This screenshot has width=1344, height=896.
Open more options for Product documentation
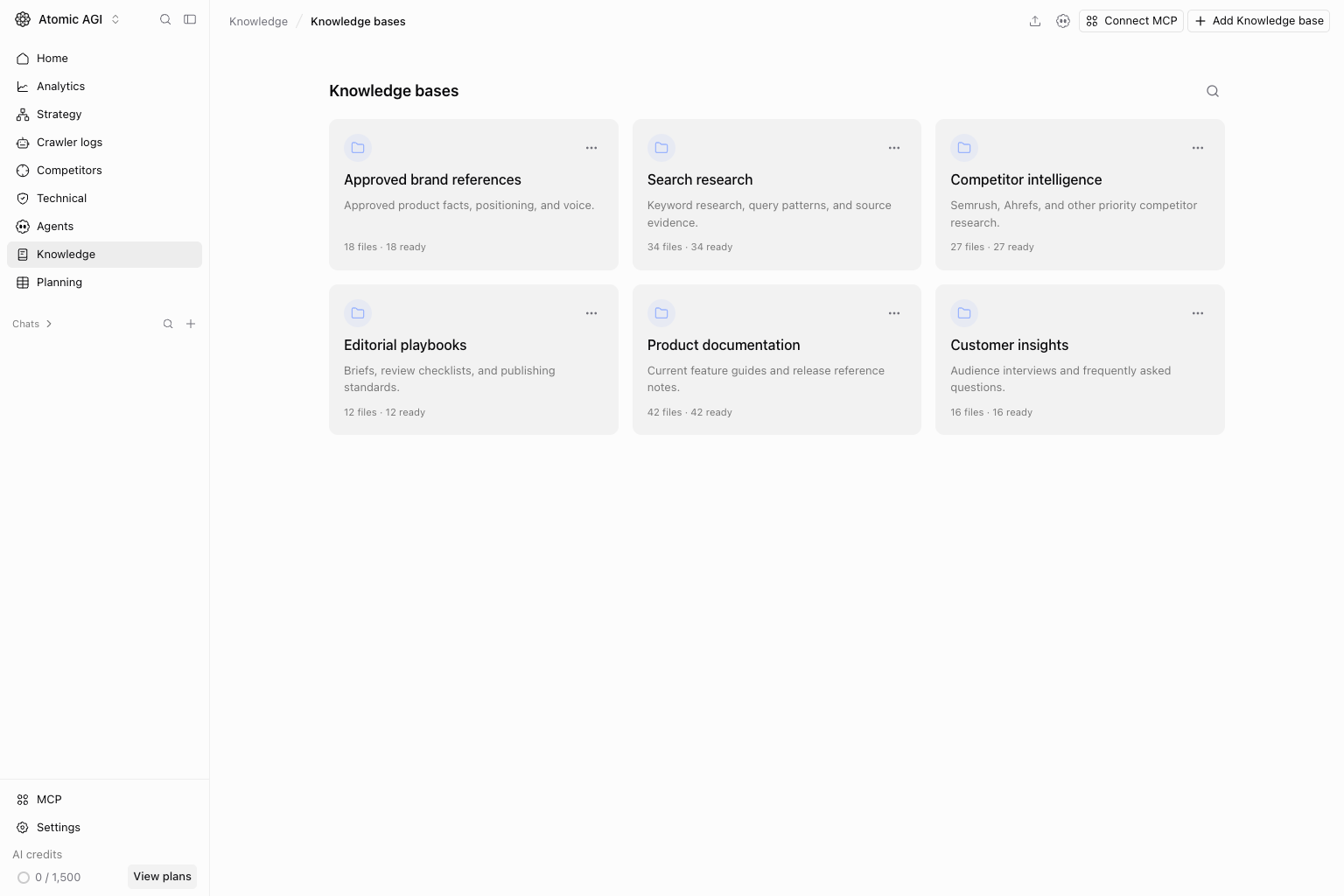pyautogui.click(x=894, y=313)
